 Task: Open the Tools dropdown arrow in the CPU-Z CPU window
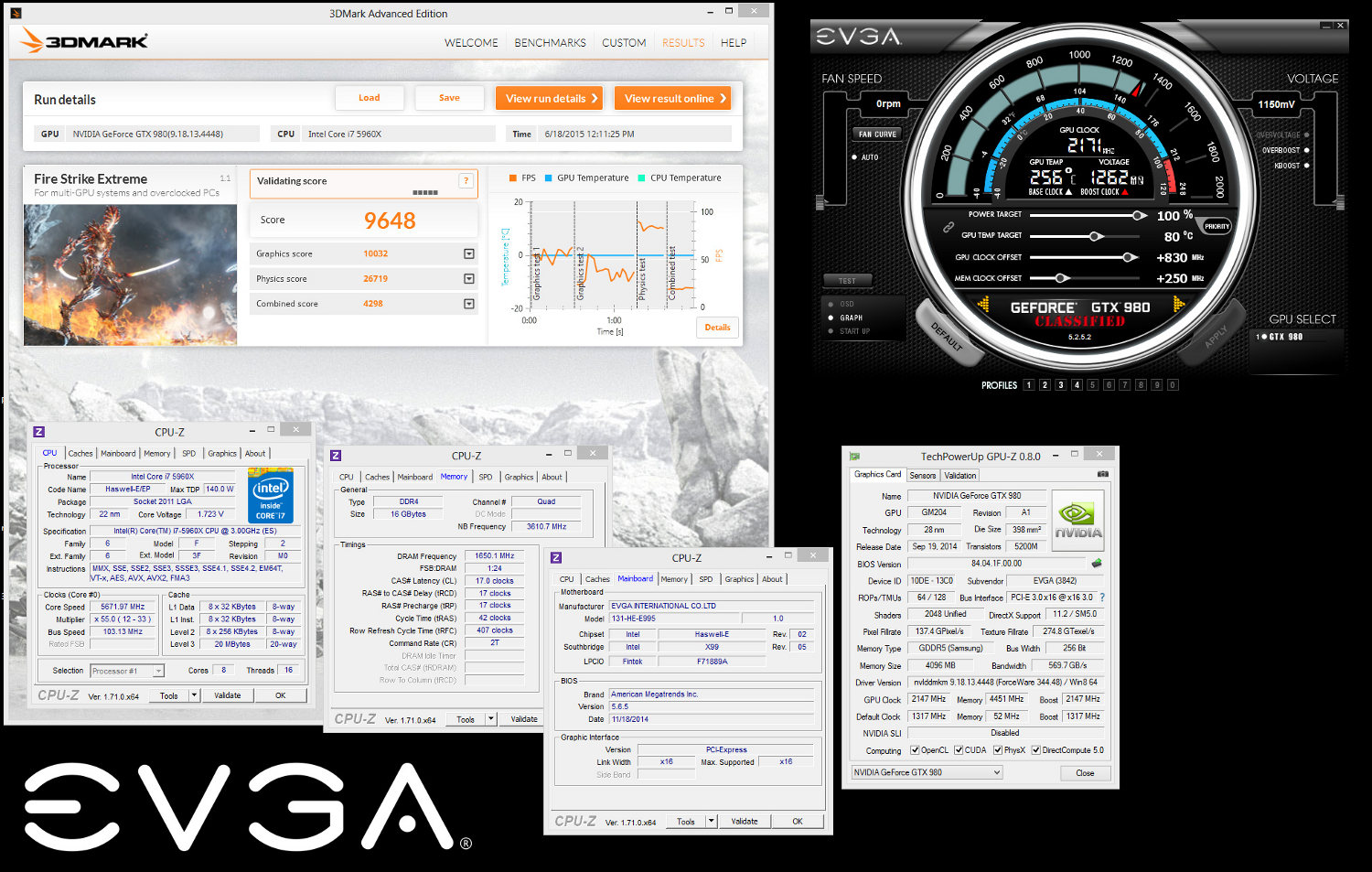[195, 695]
